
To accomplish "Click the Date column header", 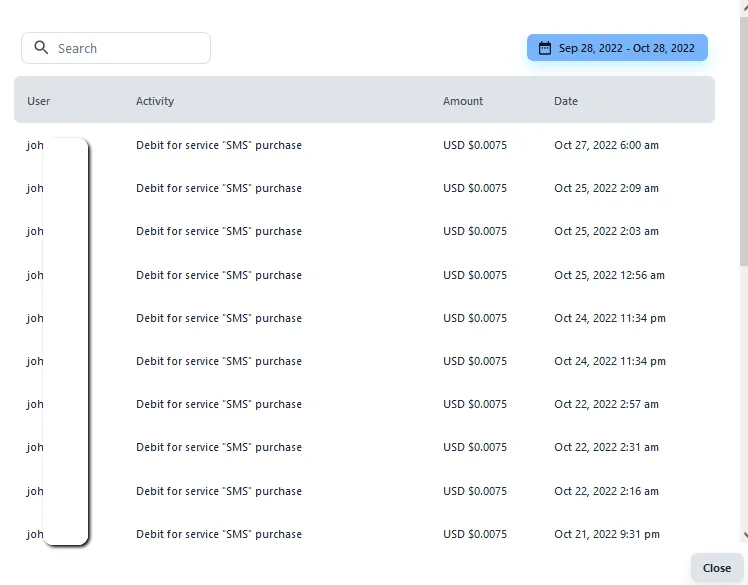I will tap(566, 101).
